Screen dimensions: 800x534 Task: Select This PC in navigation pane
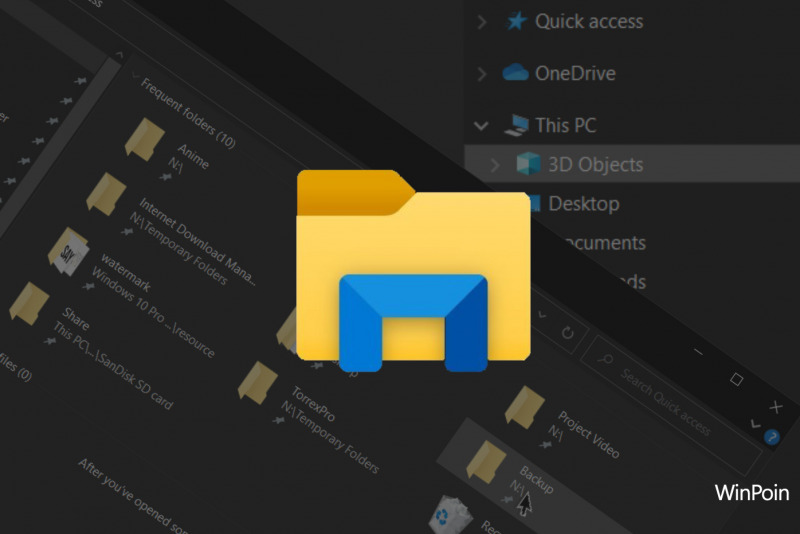(566, 125)
